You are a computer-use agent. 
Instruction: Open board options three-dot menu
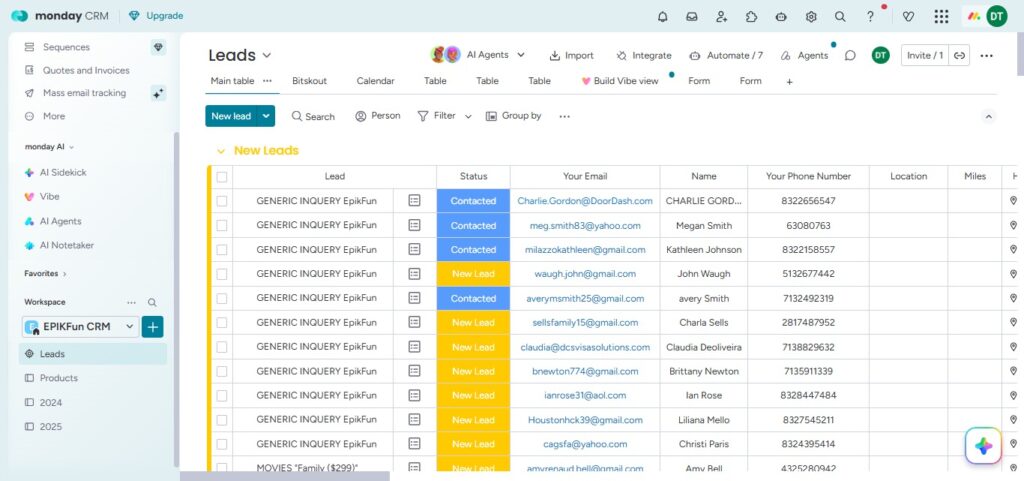click(x=987, y=55)
